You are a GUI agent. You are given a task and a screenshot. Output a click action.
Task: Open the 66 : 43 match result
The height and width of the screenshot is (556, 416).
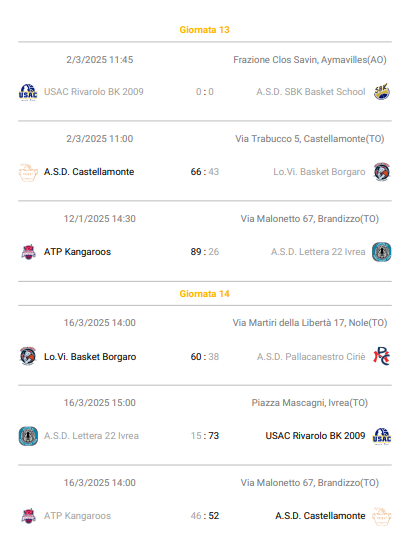[205, 172]
